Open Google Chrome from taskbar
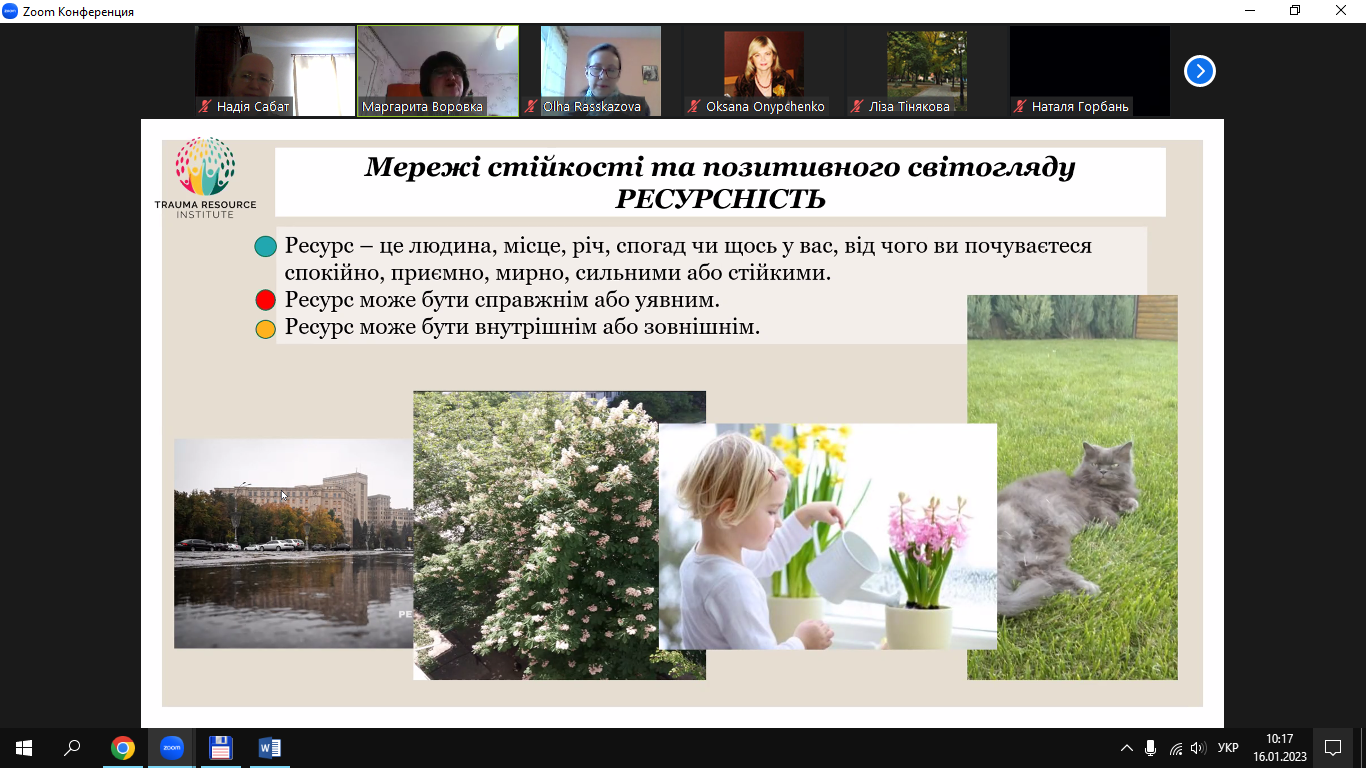 [122, 748]
